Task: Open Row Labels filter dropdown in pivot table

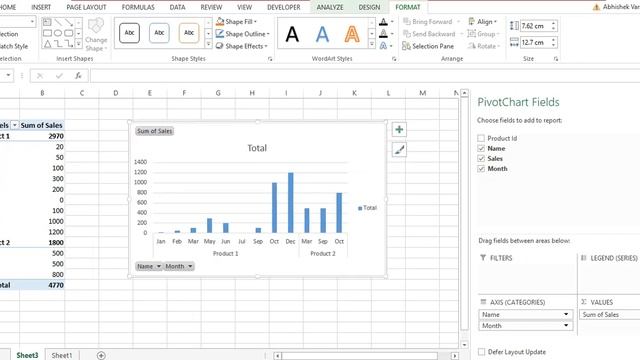Action: [15, 125]
